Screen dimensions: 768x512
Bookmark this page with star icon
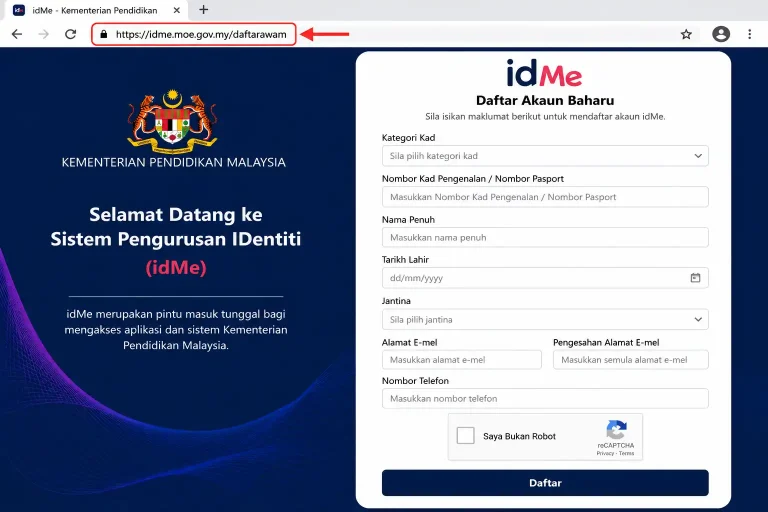[x=686, y=34]
